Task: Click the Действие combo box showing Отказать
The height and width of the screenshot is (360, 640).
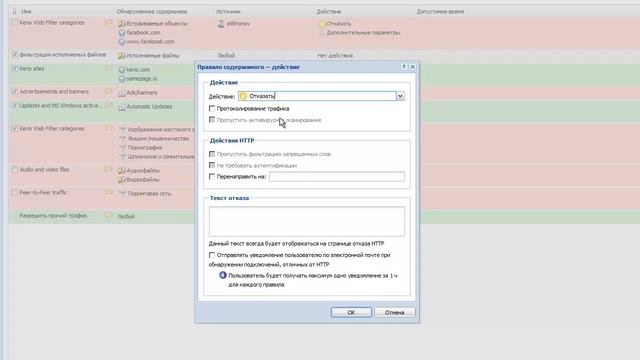Action: pos(321,96)
